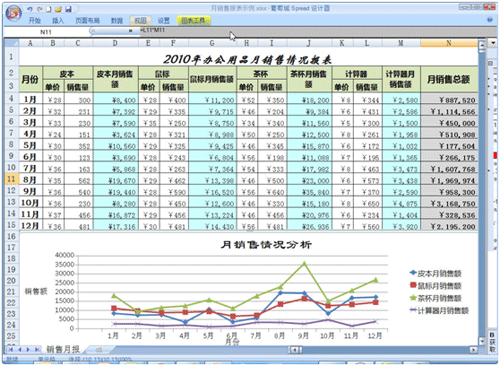Jump to the first sheet with navigation arrow
This screenshot has width=500, height=366.
(11, 349)
